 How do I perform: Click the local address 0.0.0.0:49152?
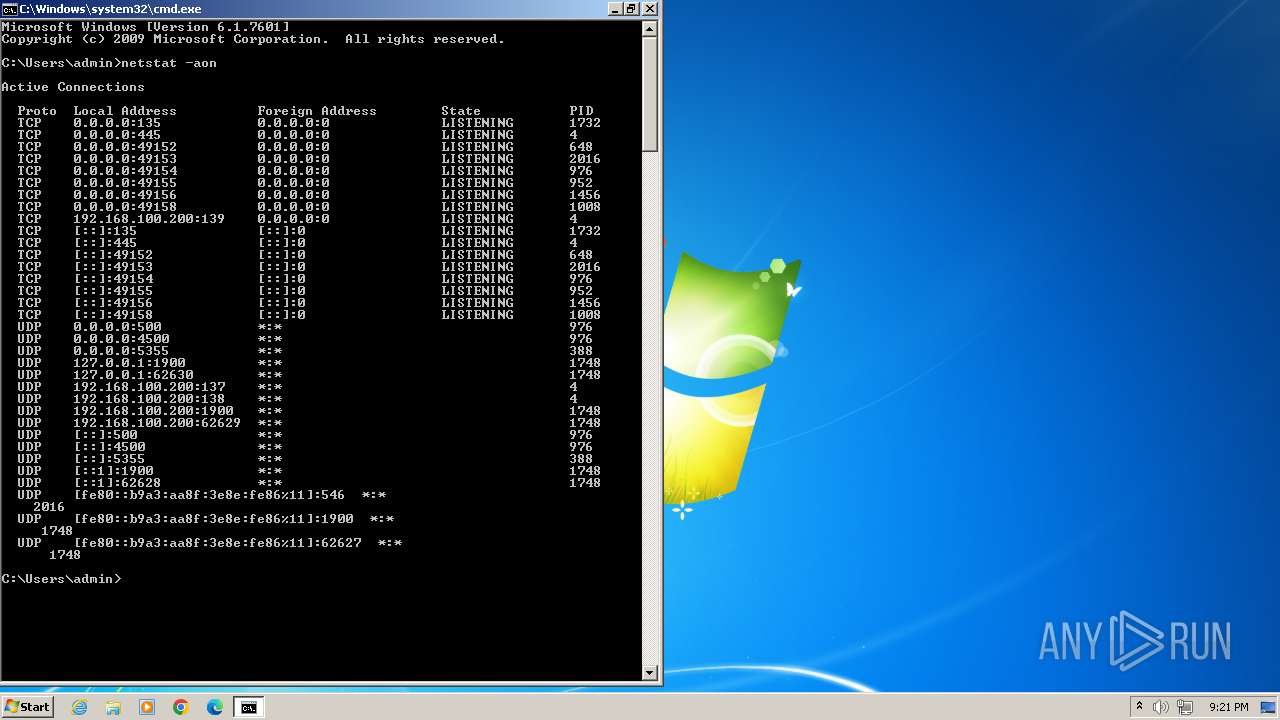point(125,147)
